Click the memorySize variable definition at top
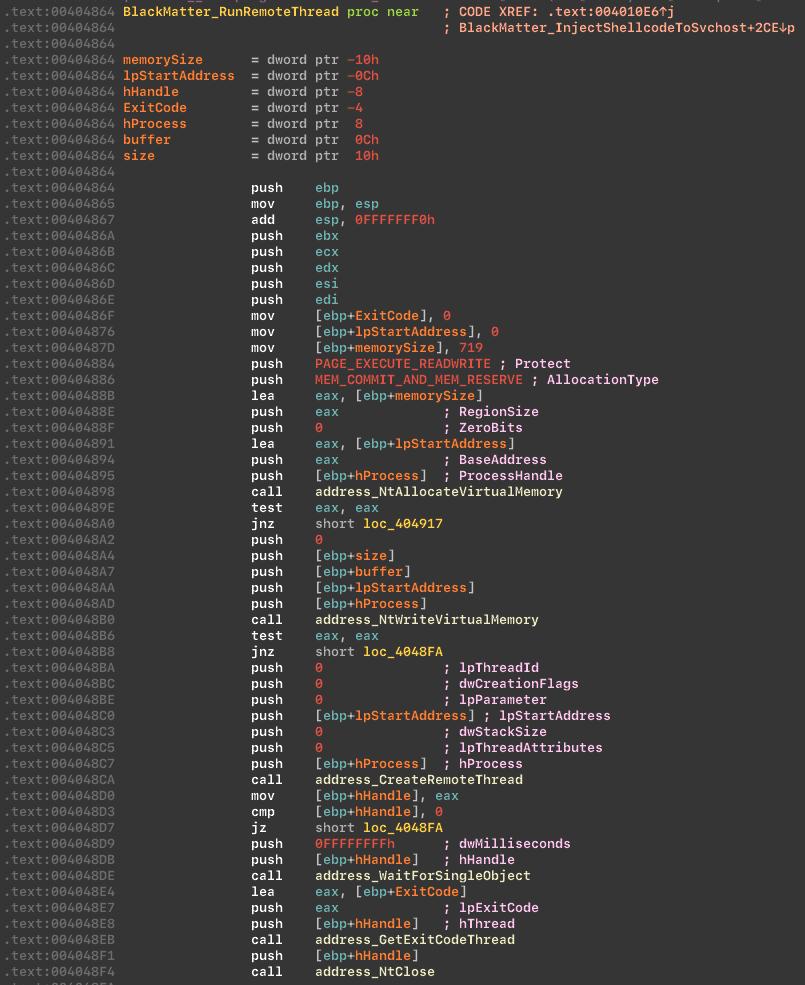This screenshot has height=985, width=805. pos(162,60)
